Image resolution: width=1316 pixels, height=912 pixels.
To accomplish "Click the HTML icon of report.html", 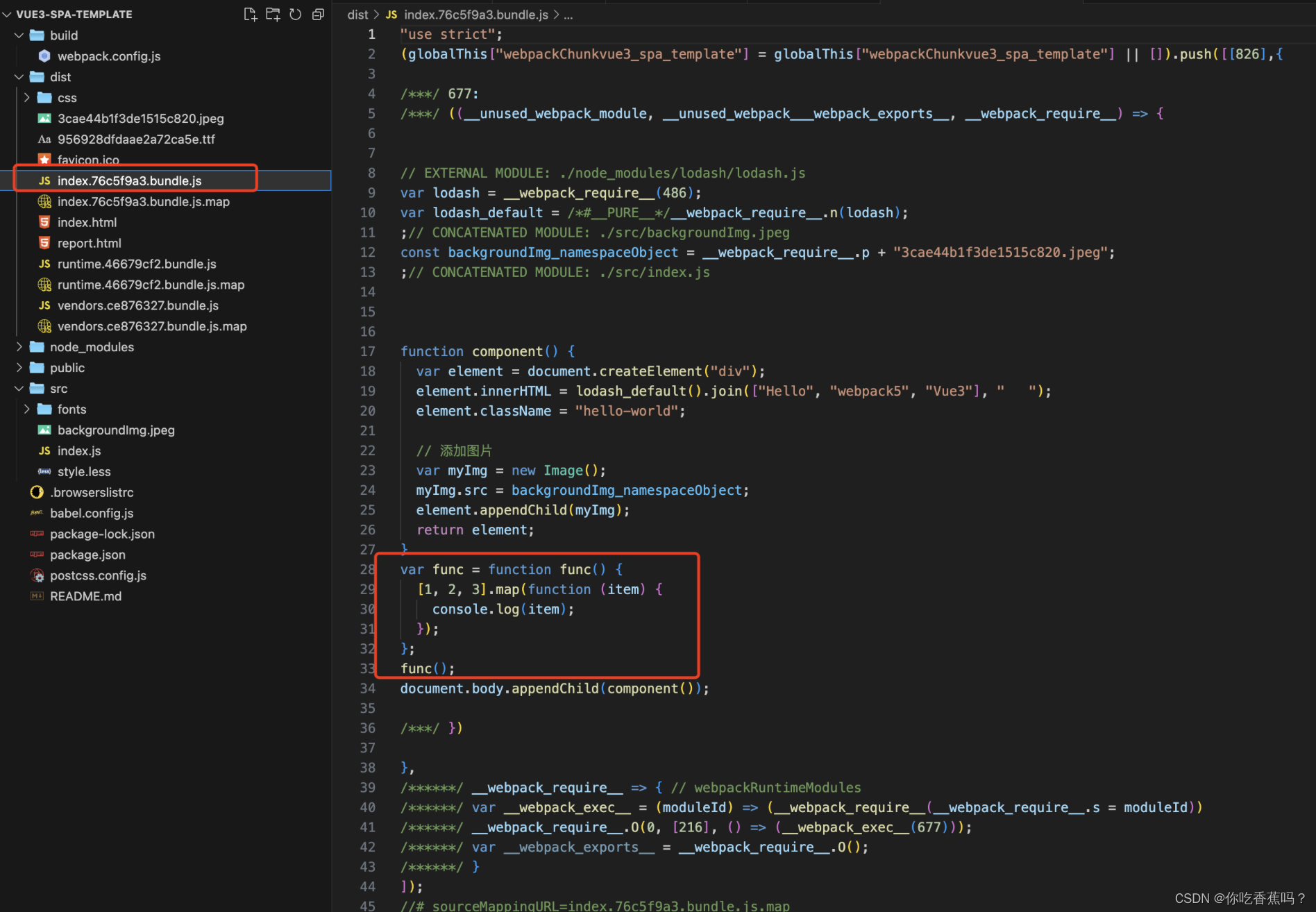I will tap(44, 244).
